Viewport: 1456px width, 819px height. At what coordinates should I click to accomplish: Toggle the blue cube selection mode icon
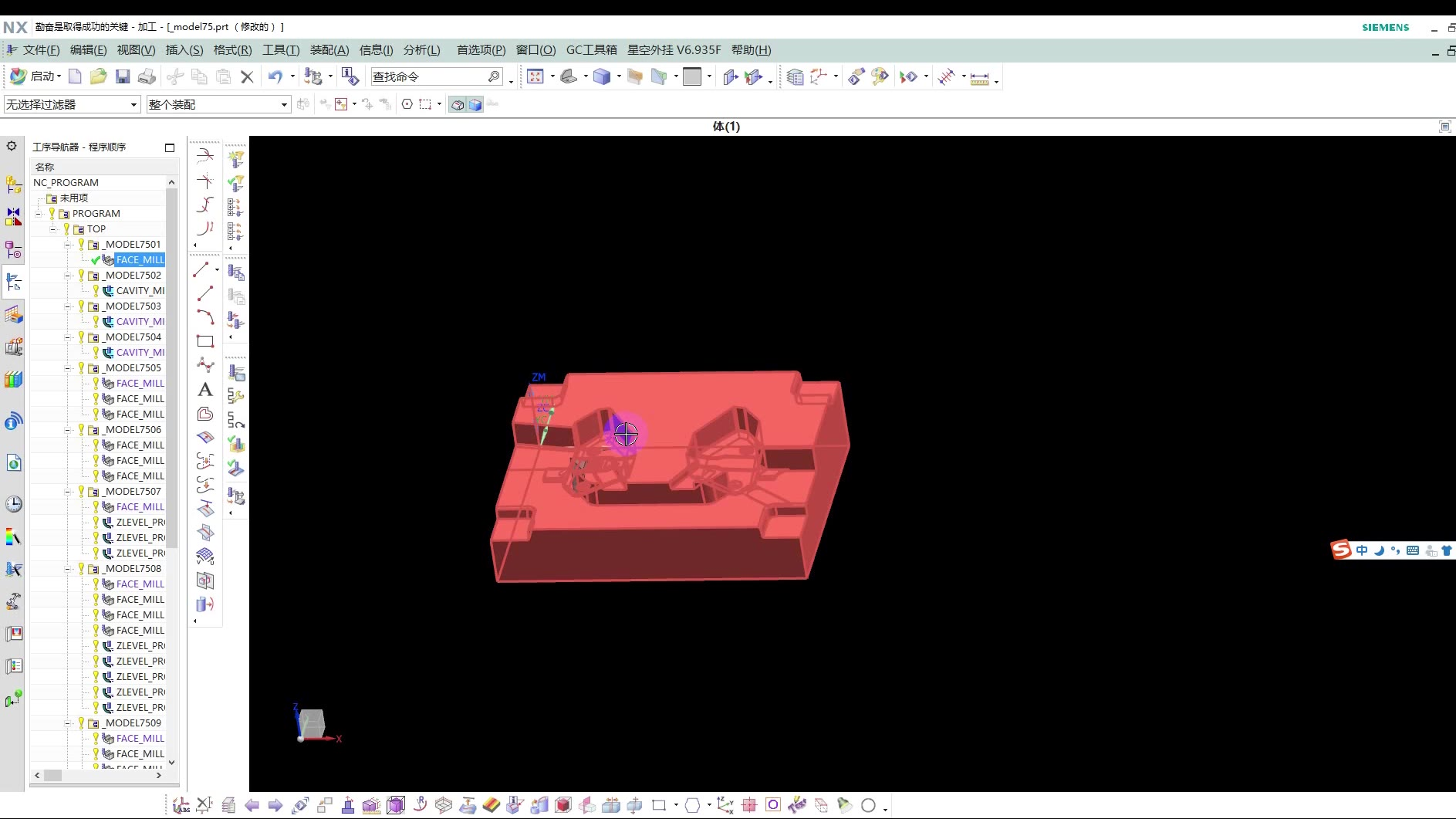click(475, 104)
